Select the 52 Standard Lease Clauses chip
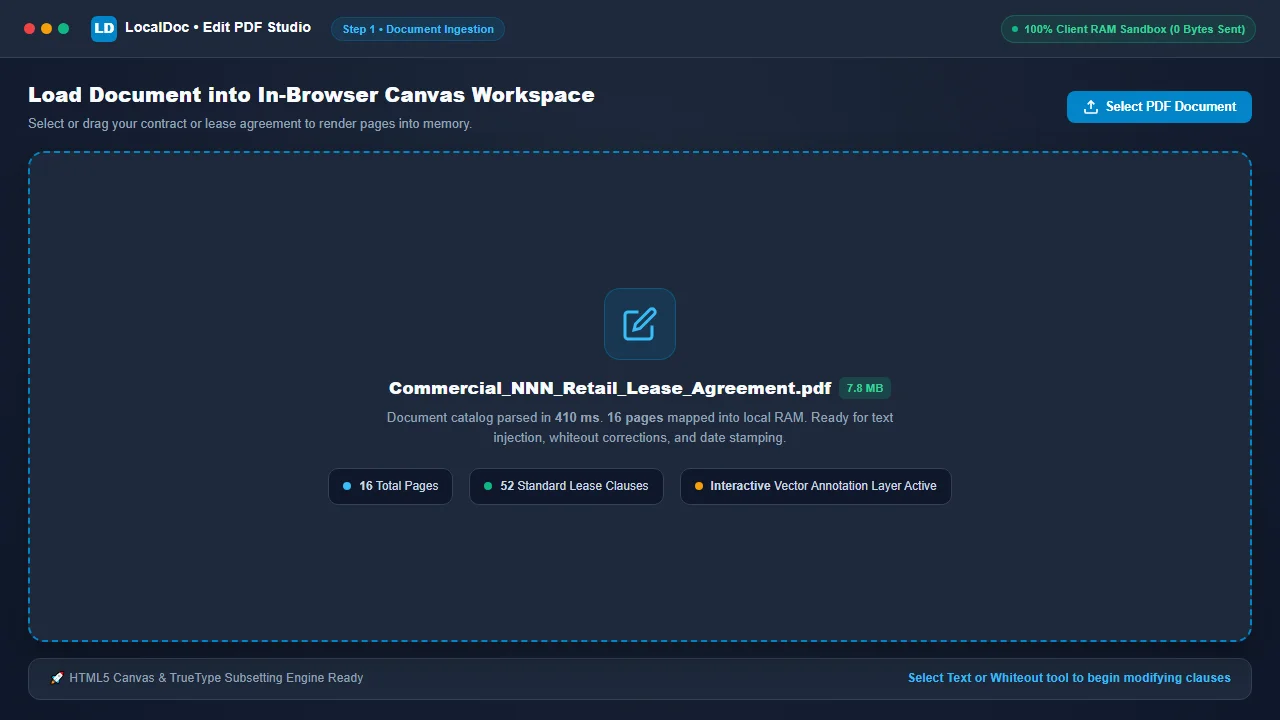 566,486
